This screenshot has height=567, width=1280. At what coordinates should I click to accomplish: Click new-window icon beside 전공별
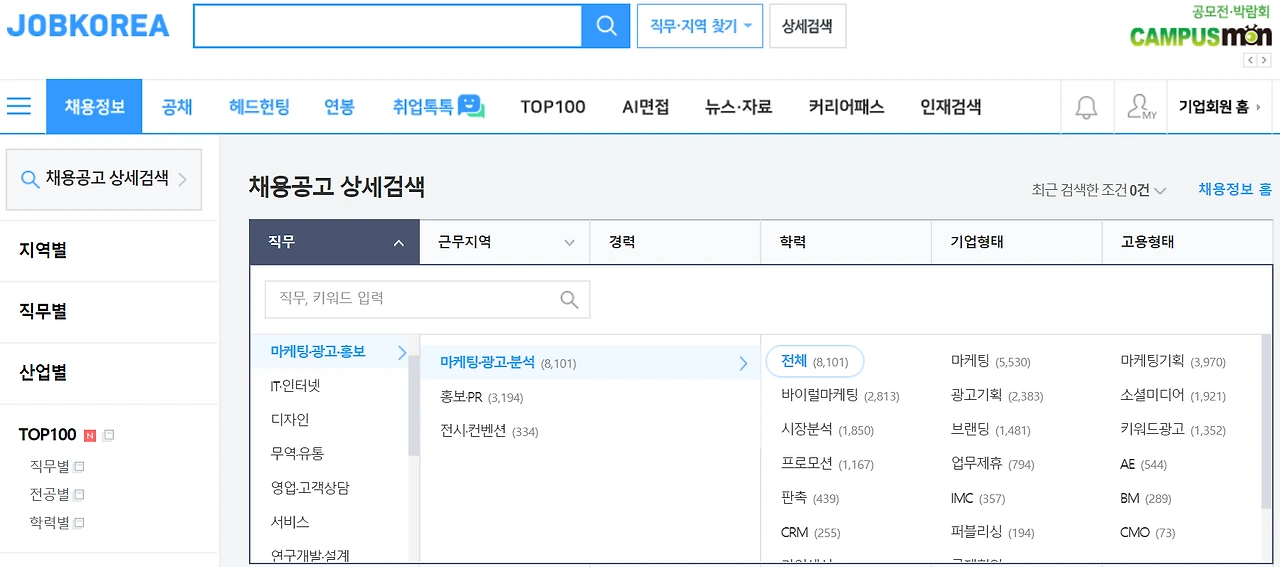[x=79, y=495]
